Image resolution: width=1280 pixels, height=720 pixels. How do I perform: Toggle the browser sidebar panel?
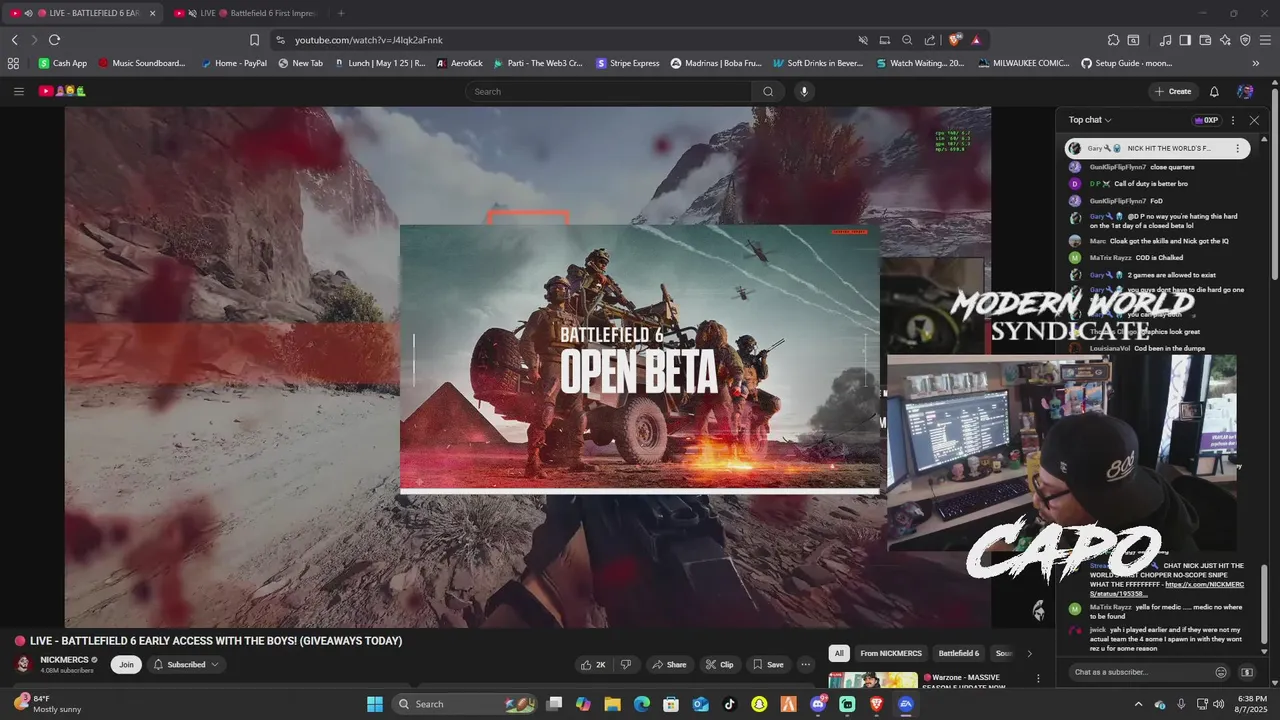point(1185,40)
